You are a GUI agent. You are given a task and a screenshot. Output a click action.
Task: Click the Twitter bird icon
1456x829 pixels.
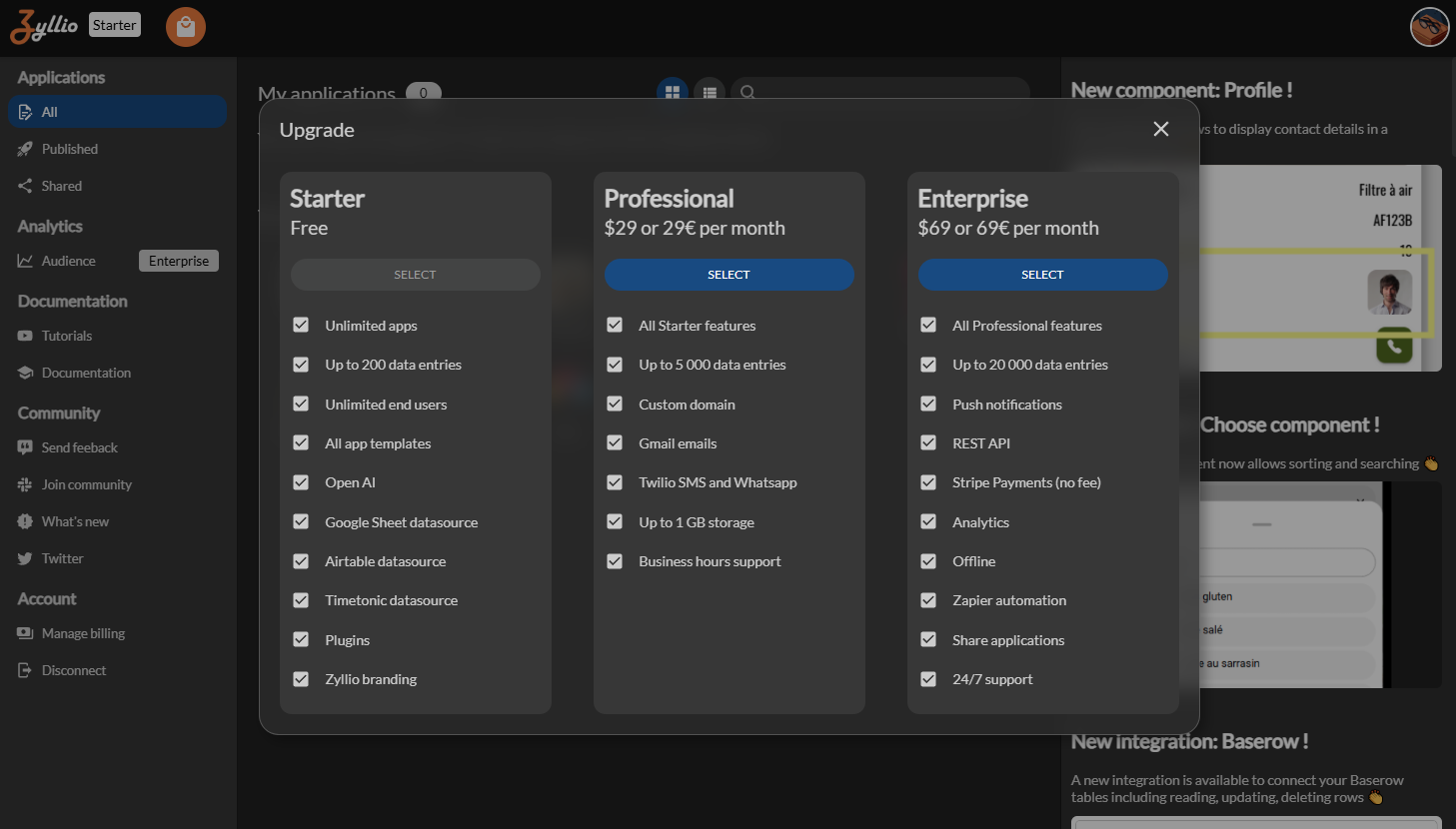(x=25, y=558)
